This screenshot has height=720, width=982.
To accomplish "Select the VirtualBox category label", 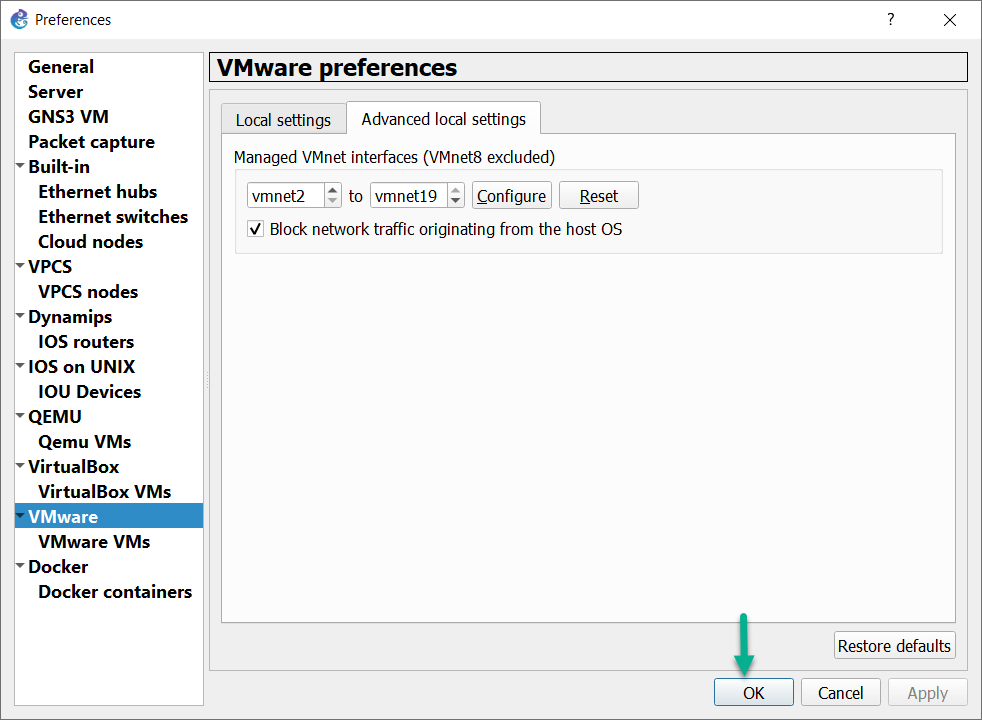I will point(74,467).
